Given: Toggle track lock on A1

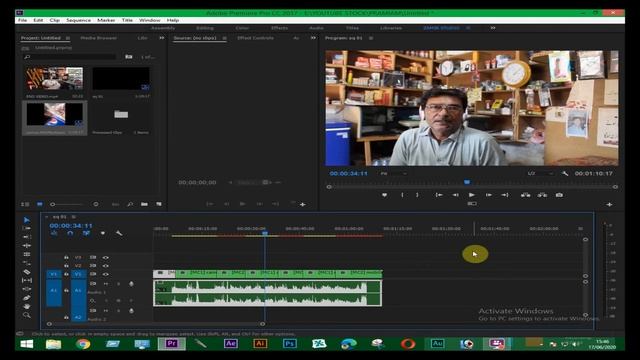Looking at the screenshot, I should coord(66,290).
